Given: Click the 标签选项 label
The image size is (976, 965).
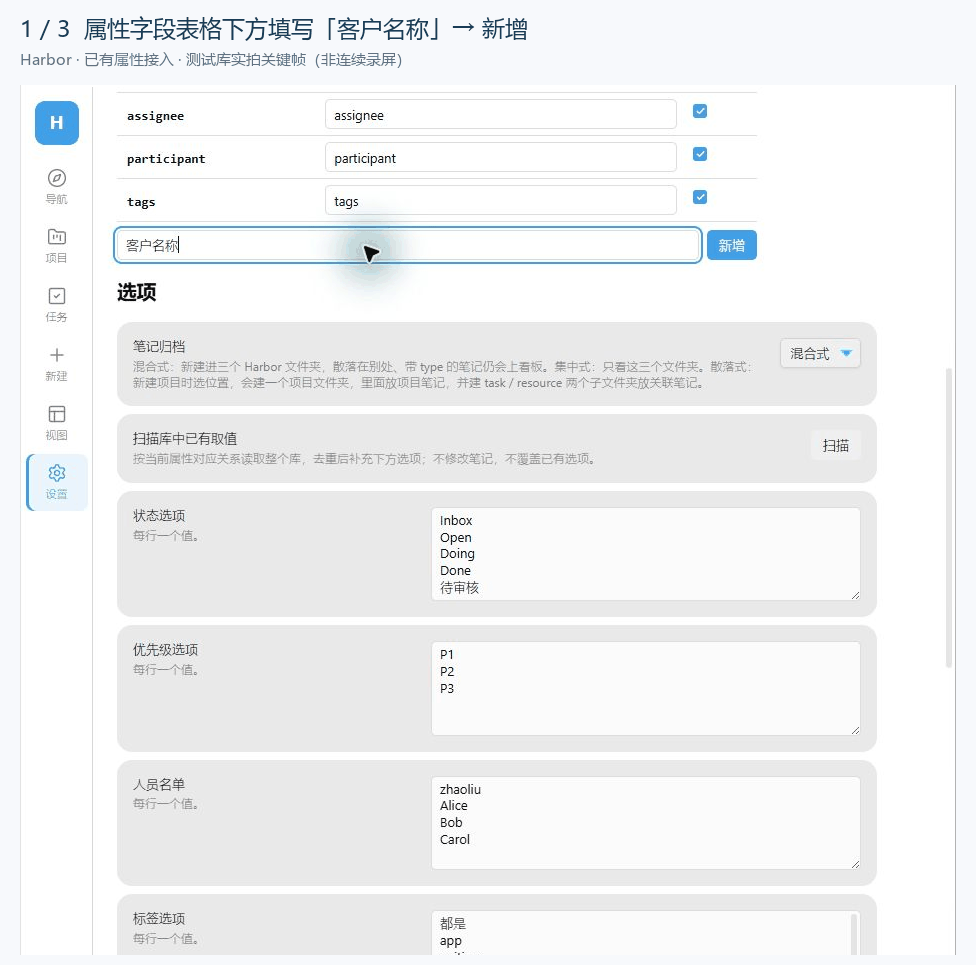Looking at the screenshot, I should [x=159, y=918].
